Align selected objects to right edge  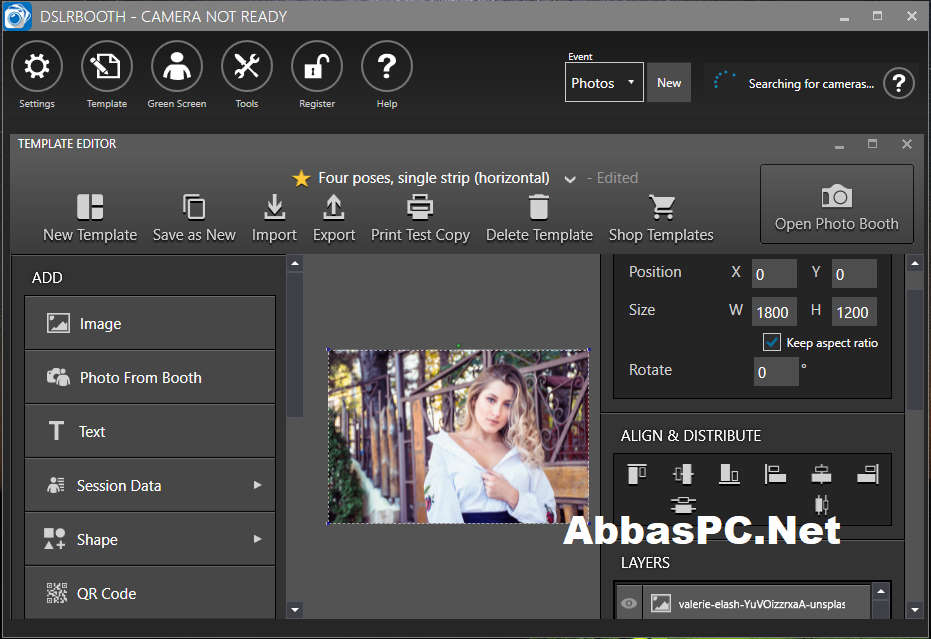tap(867, 474)
